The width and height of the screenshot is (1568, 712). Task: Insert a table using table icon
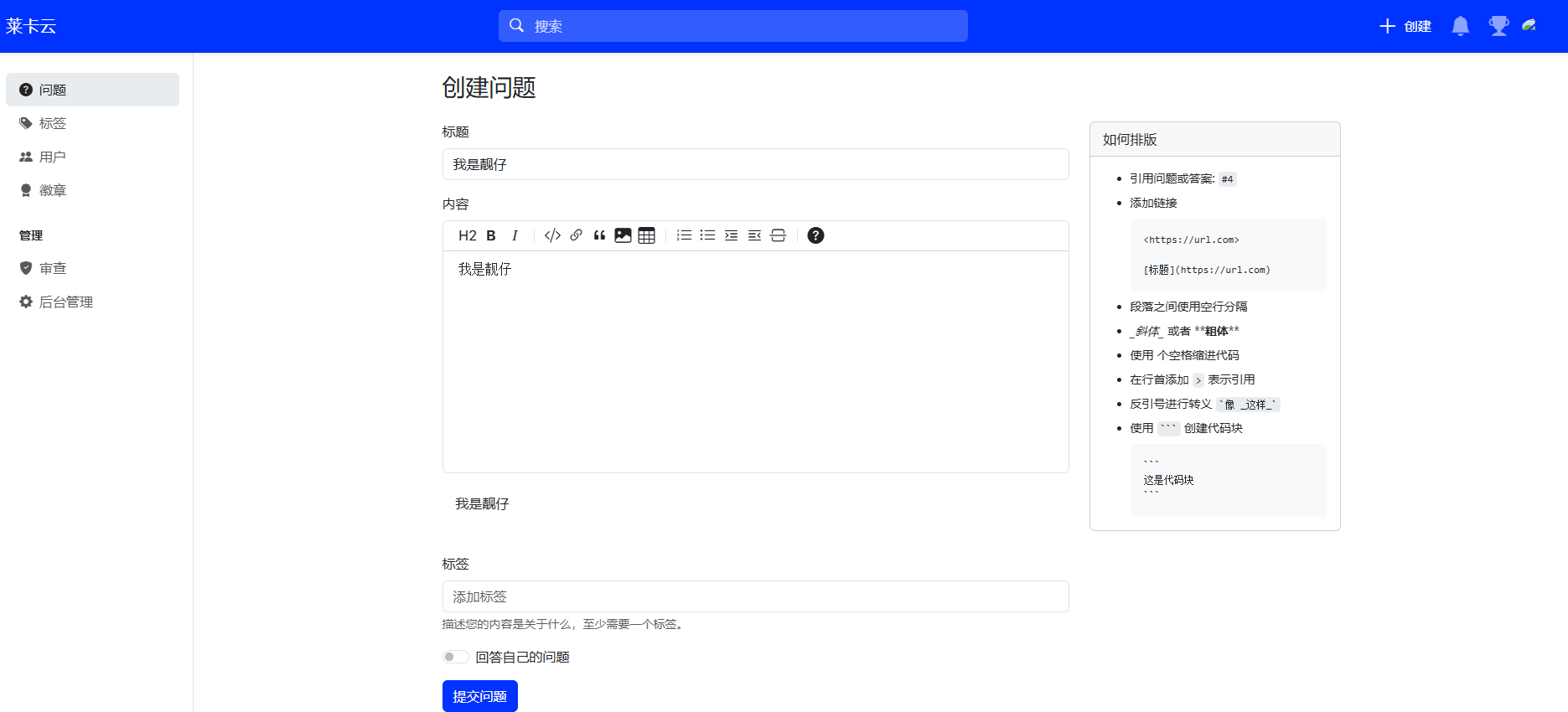coord(646,235)
